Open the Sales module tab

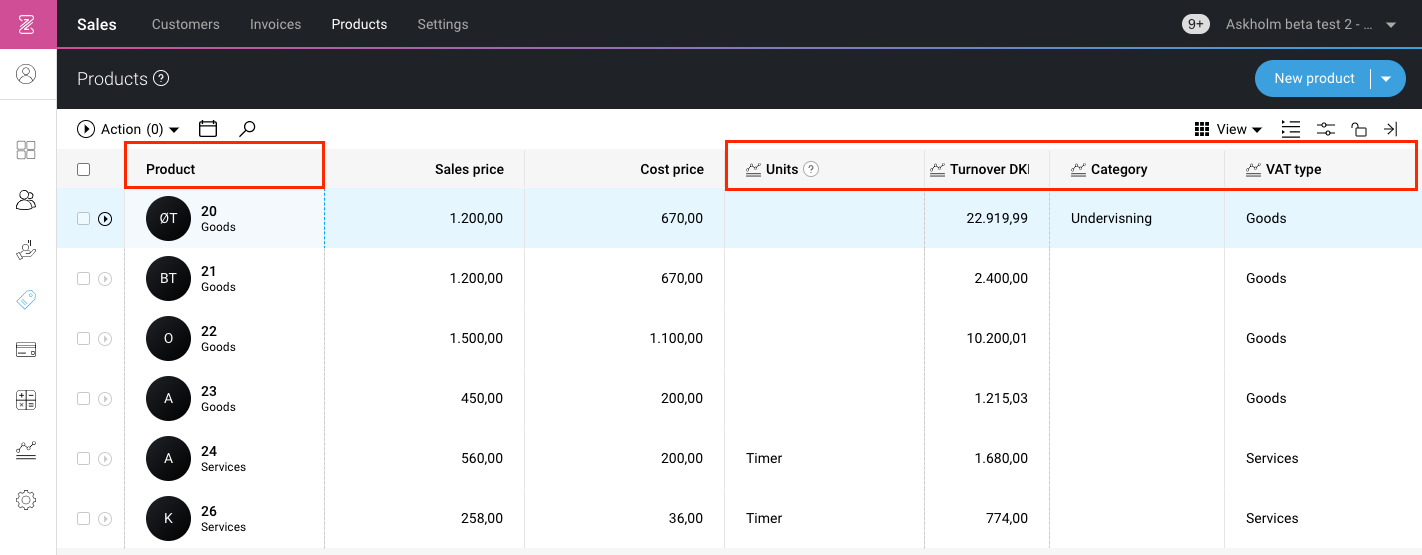coord(97,24)
